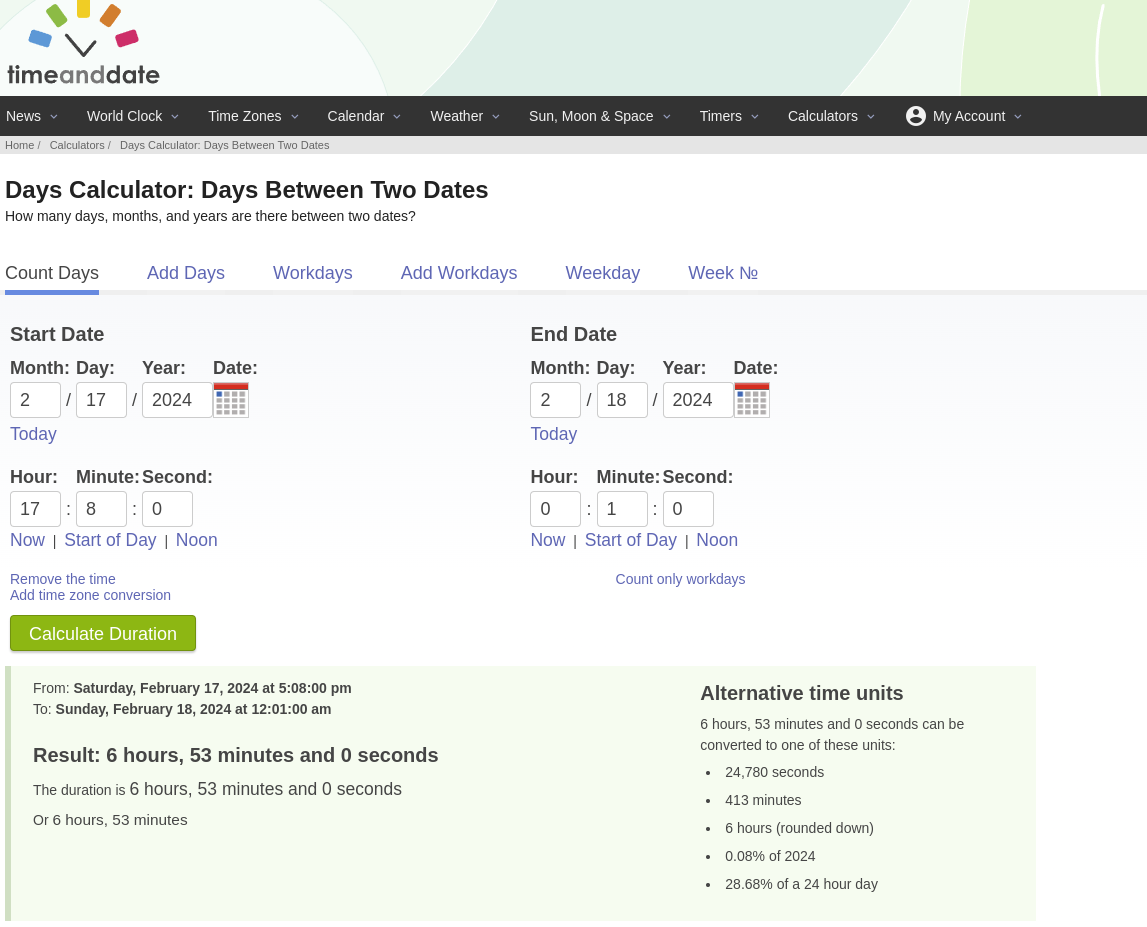Focus the Start Date year field
Image resolution: width=1147 pixels, height=927 pixels.
177,400
